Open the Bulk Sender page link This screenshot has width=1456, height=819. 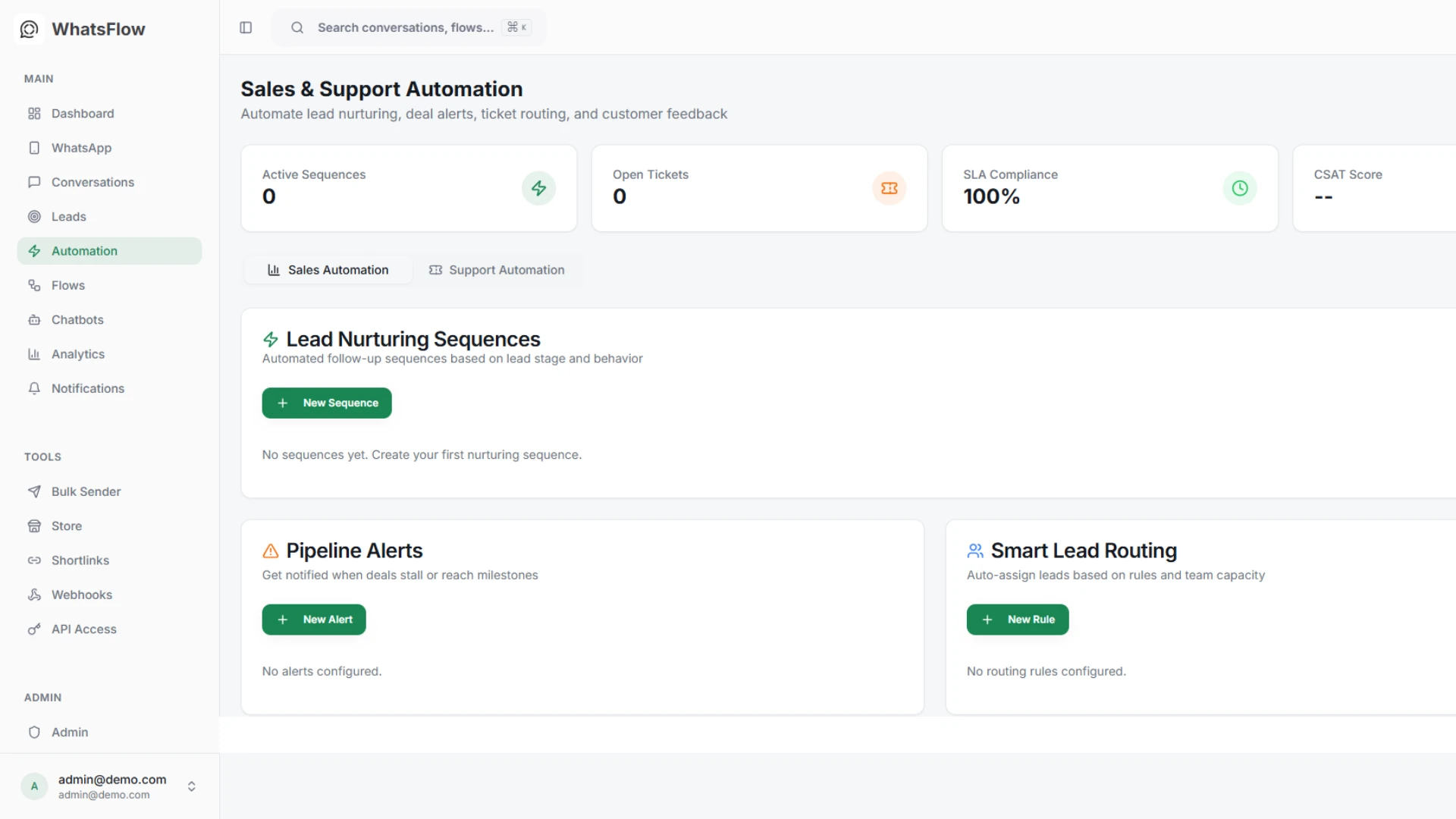109,491
